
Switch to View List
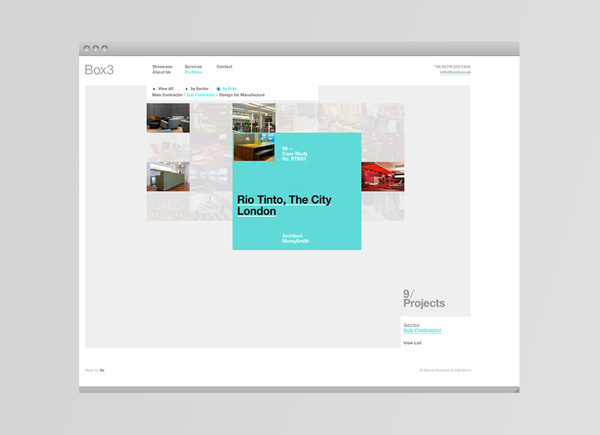click(412, 343)
